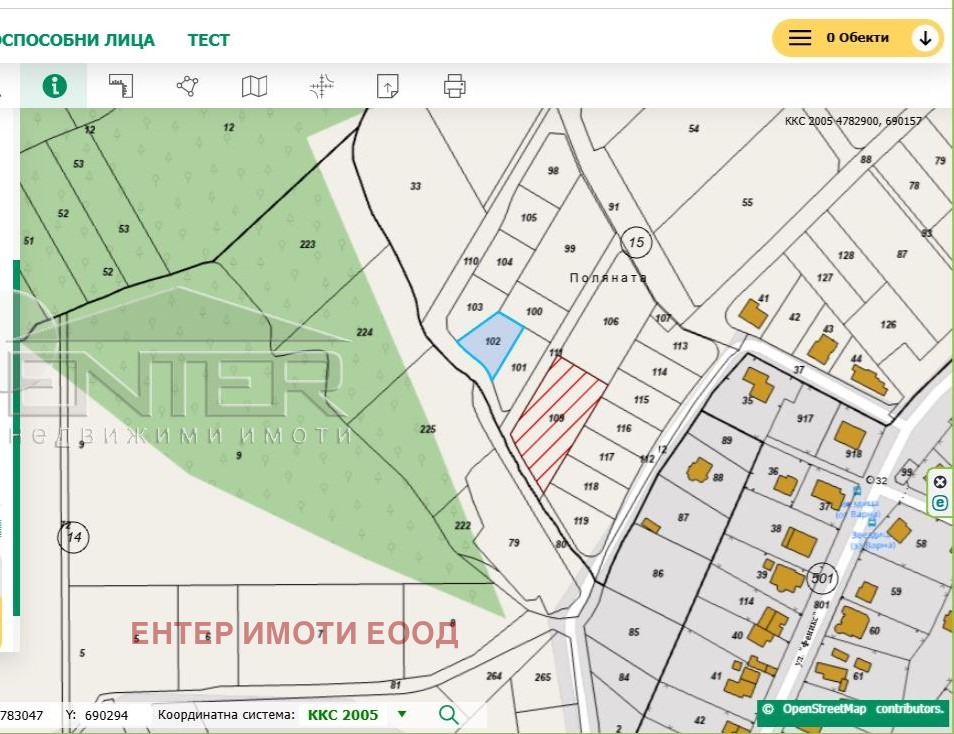Click parcel number 119

(x=580, y=520)
